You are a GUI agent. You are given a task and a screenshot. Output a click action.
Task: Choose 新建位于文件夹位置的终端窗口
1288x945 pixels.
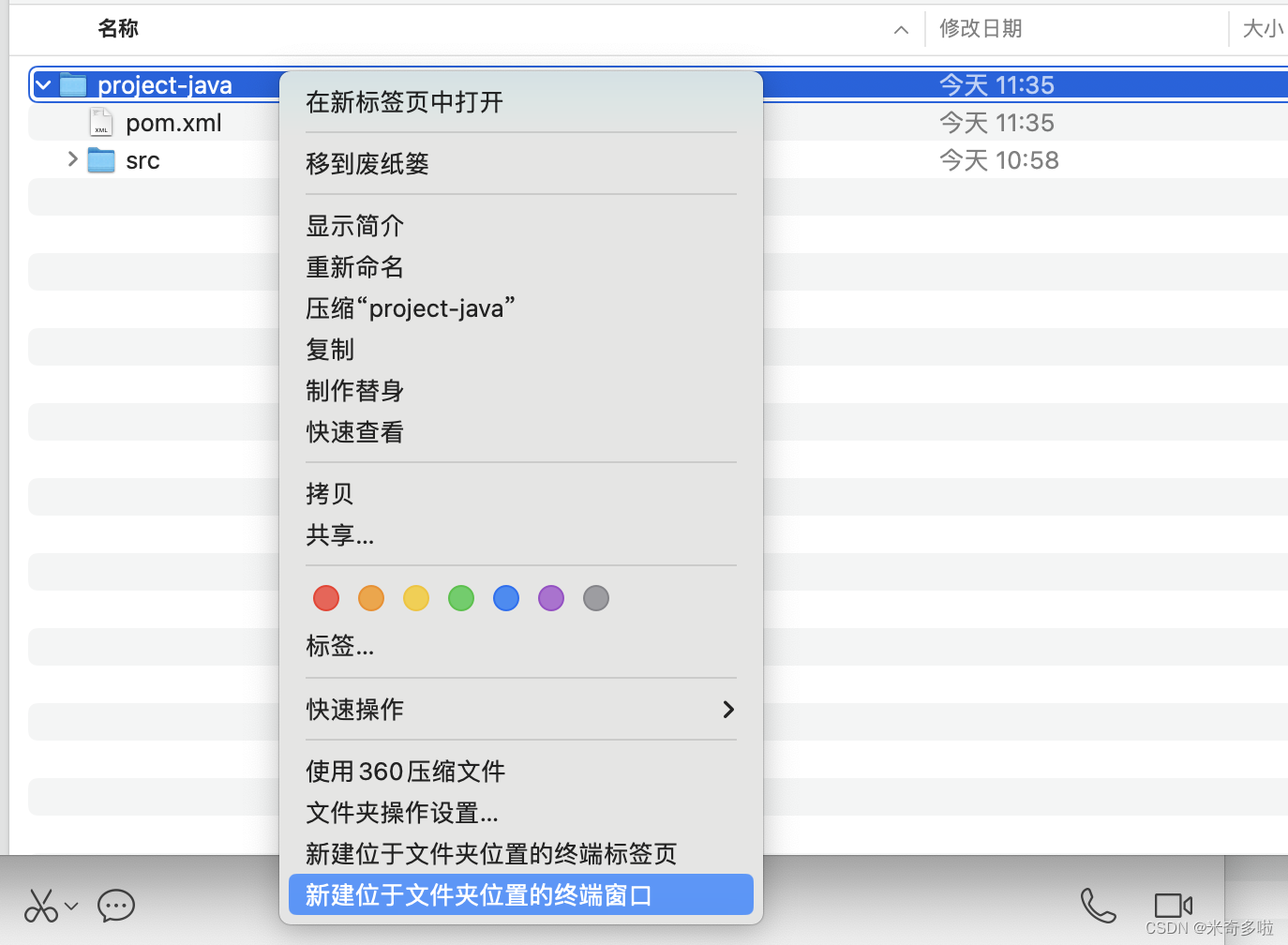[521, 894]
